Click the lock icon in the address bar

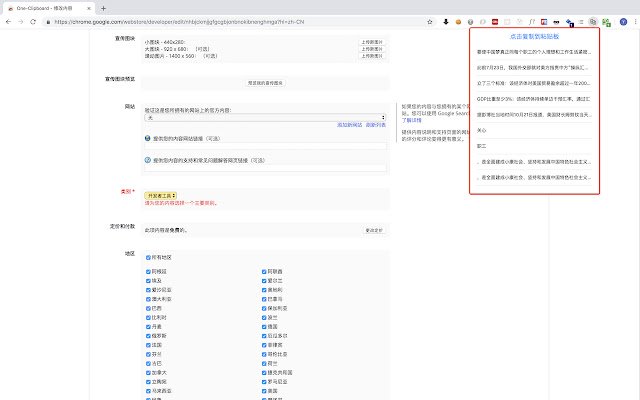click(48, 22)
